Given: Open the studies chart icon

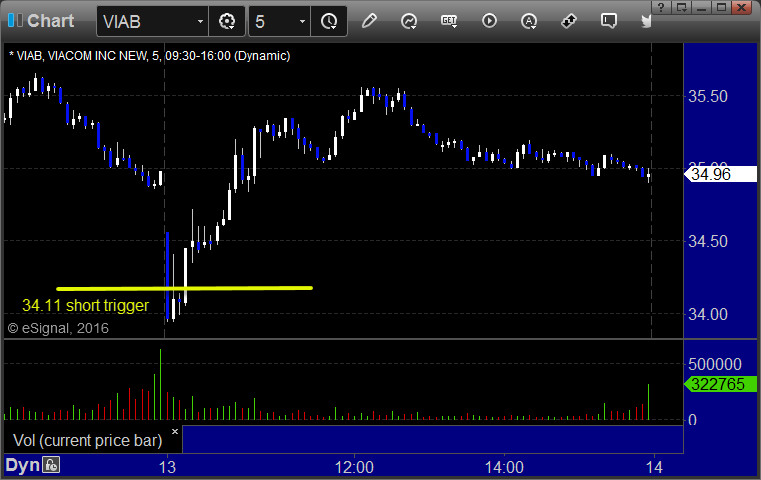Looking at the screenshot, I should pyautogui.click(x=409, y=21).
